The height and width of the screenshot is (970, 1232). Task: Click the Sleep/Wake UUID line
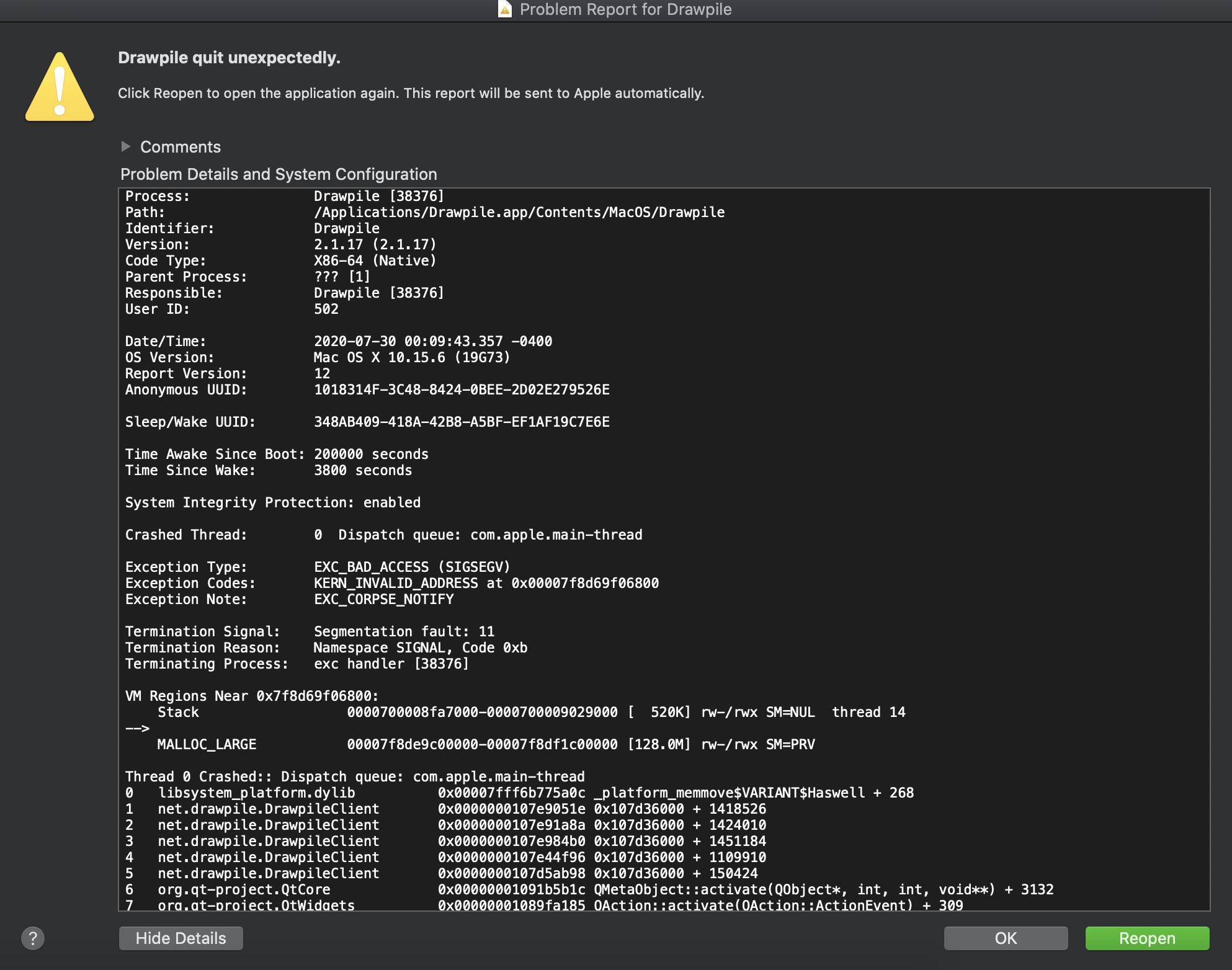point(367,422)
